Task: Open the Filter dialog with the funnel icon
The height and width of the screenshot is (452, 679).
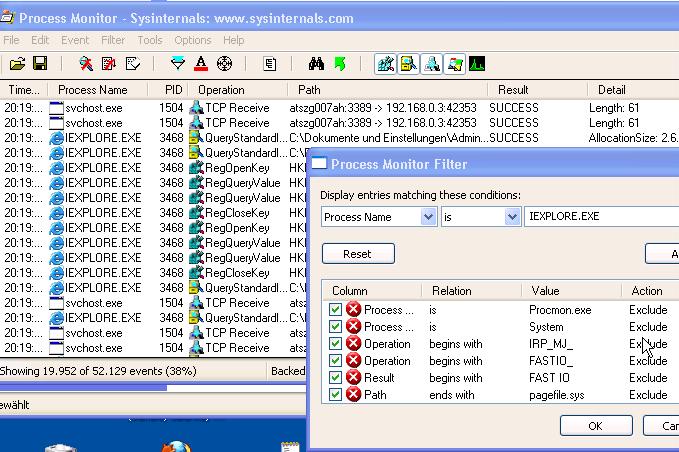Action: [178, 64]
